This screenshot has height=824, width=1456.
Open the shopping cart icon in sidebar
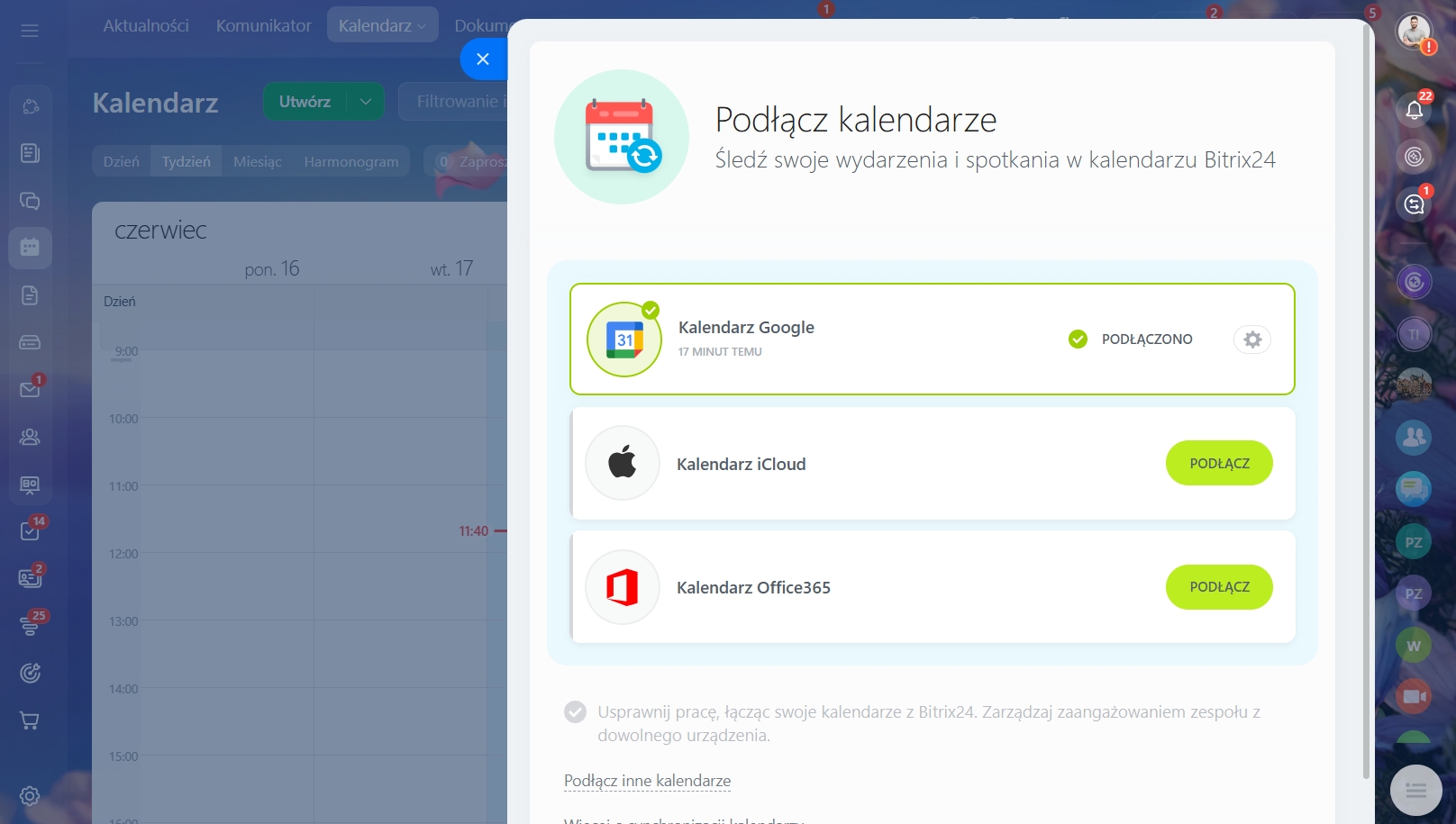coord(30,720)
